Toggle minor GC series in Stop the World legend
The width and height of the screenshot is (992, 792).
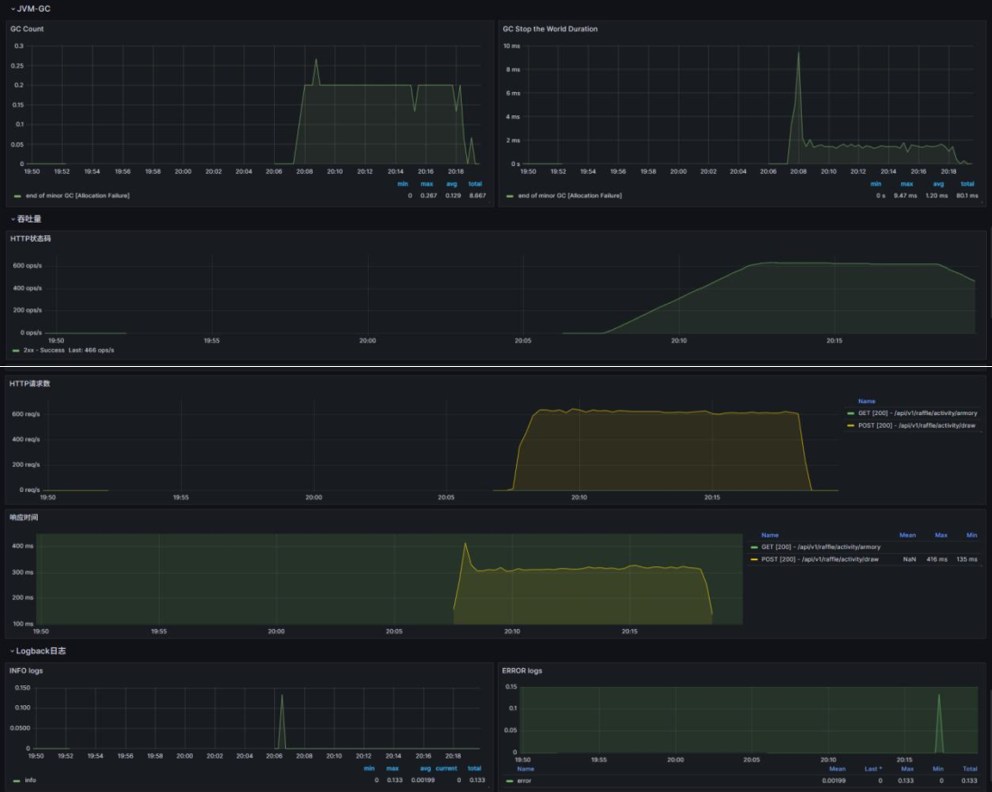tap(569, 195)
